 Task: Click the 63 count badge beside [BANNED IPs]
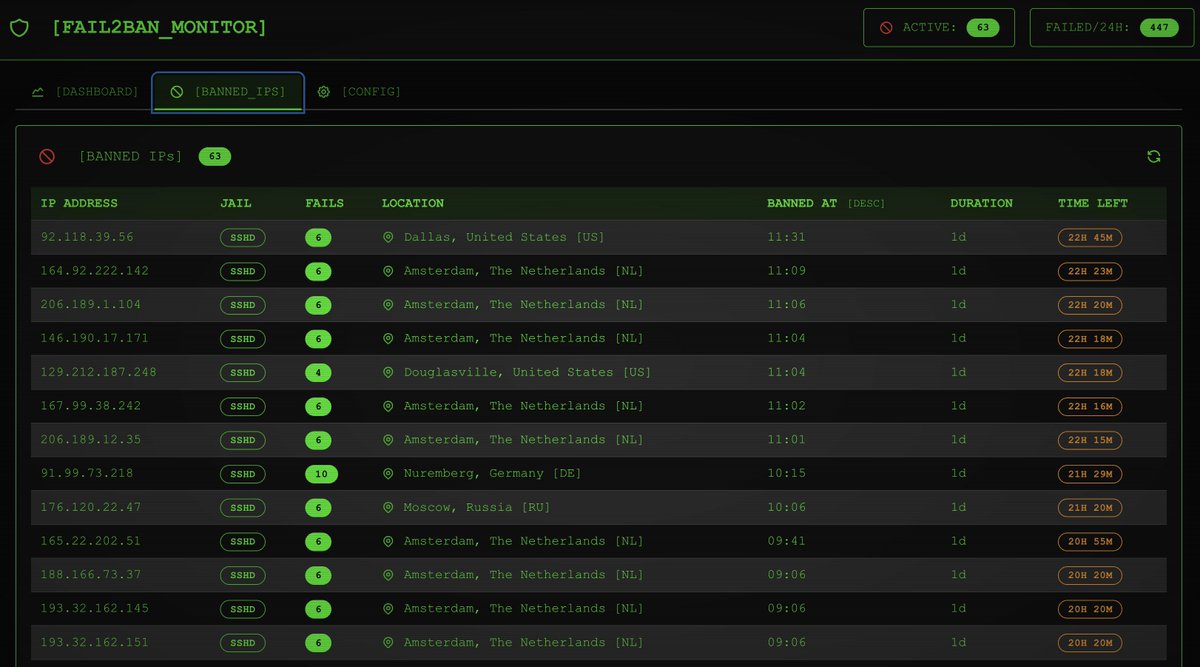pyautogui.click(x=215, y=156)
